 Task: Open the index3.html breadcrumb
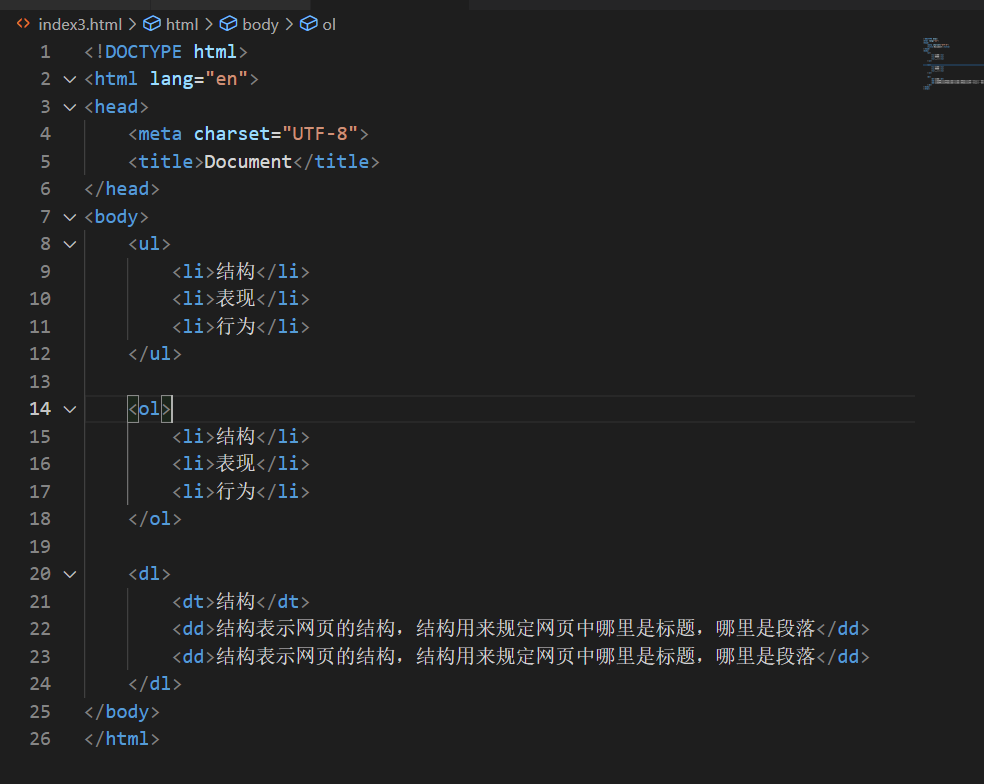pos(80,24)
